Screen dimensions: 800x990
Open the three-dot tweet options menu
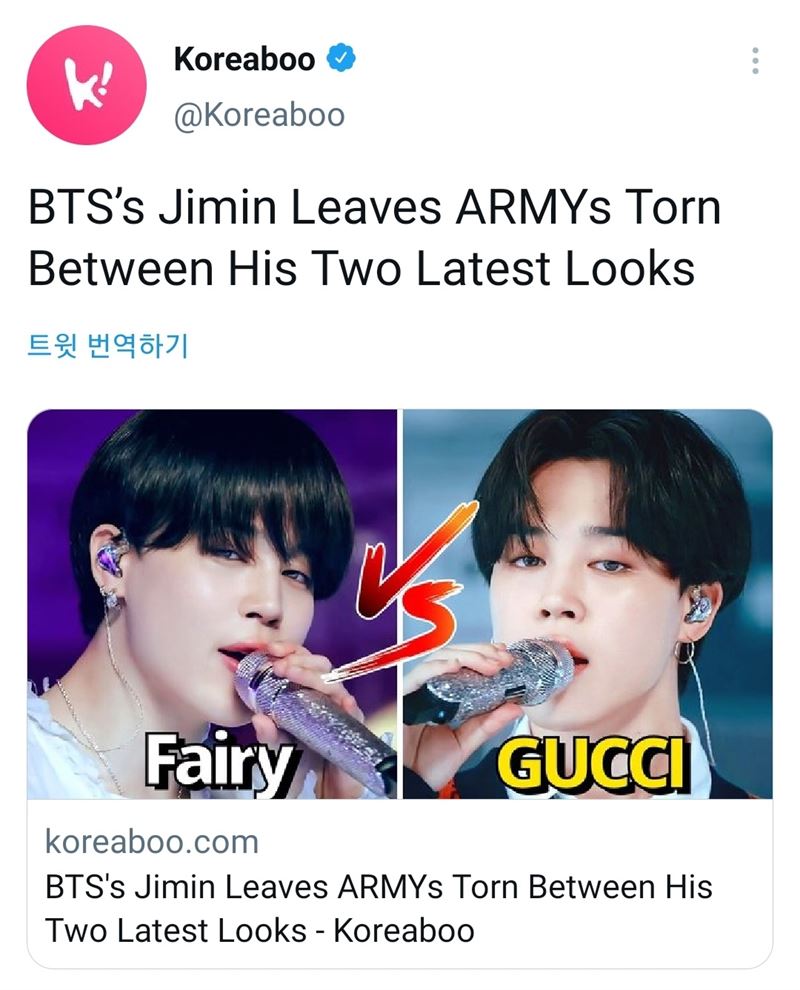pyautogui.click(x=755, y=61)
